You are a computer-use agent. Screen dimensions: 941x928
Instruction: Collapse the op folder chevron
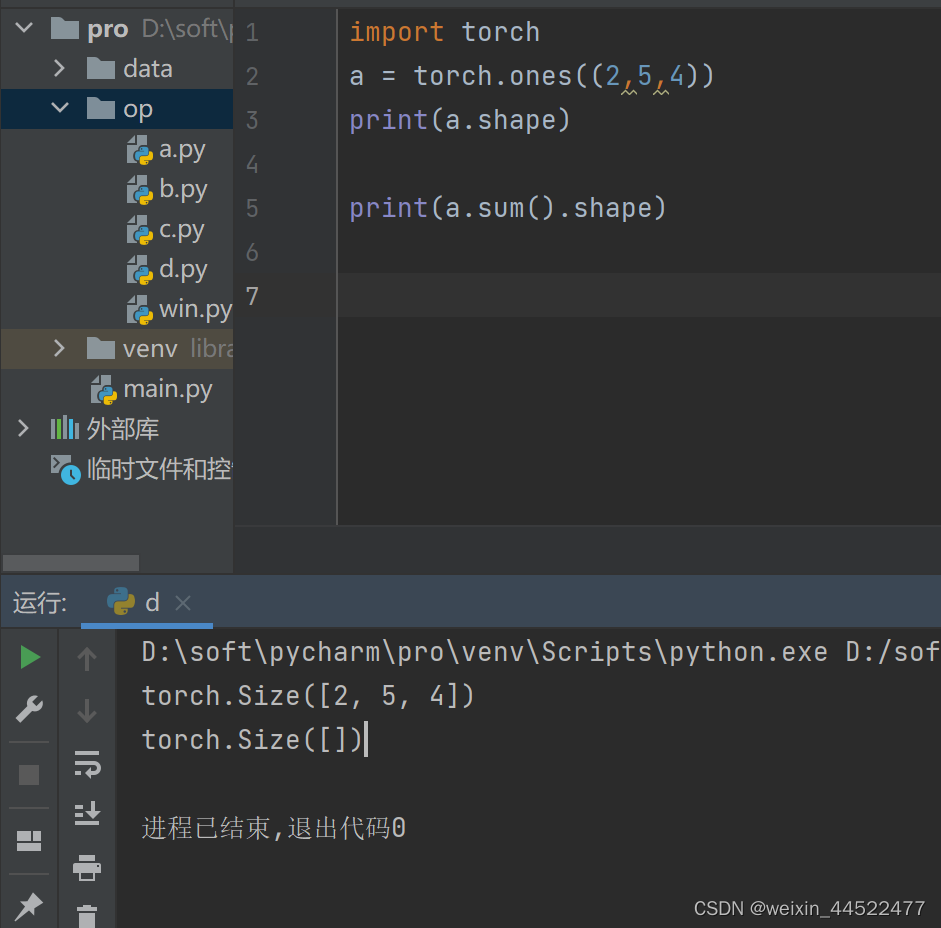pyautogui.click(x=60, y=108)
